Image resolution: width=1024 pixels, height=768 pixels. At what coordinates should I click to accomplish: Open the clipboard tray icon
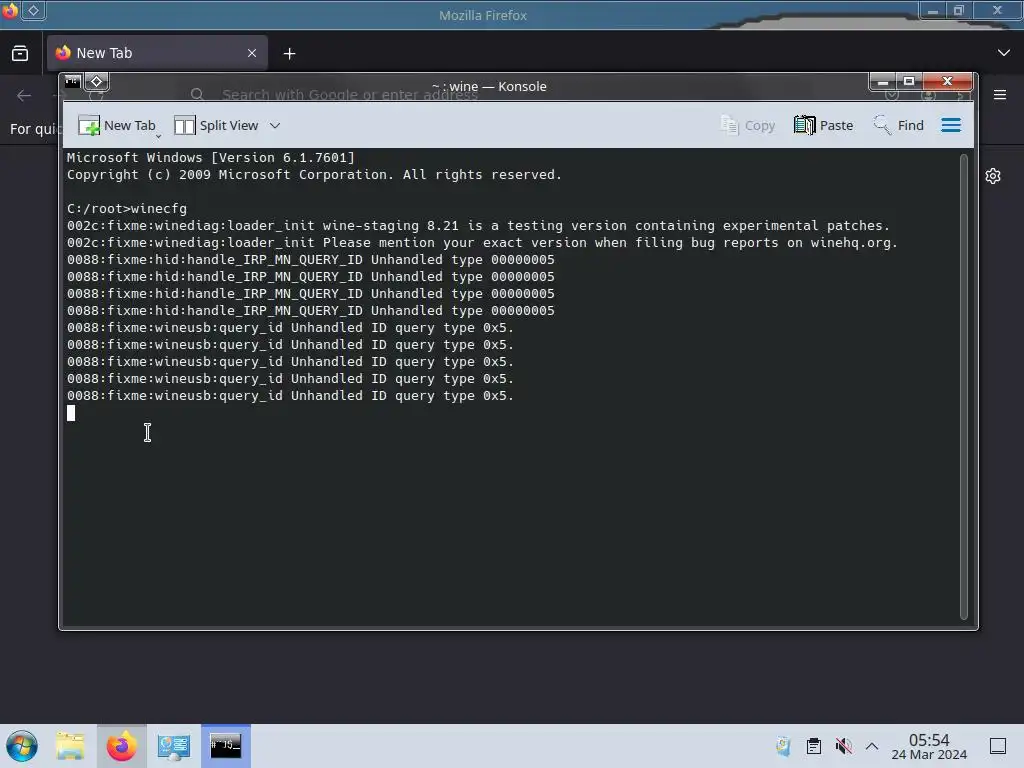(x=814, y=746)
